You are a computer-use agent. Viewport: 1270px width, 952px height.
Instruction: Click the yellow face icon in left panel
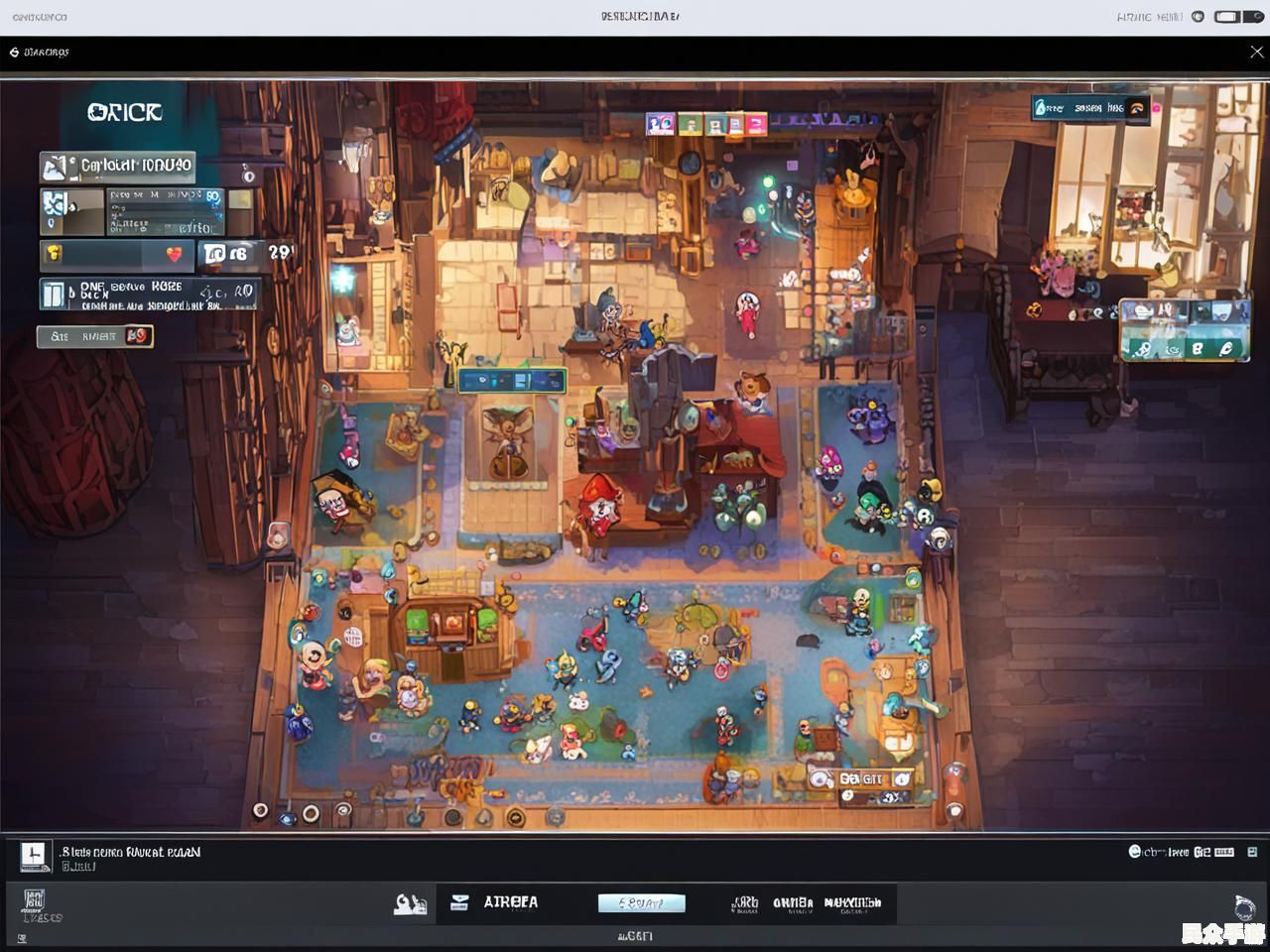(55, 254)
